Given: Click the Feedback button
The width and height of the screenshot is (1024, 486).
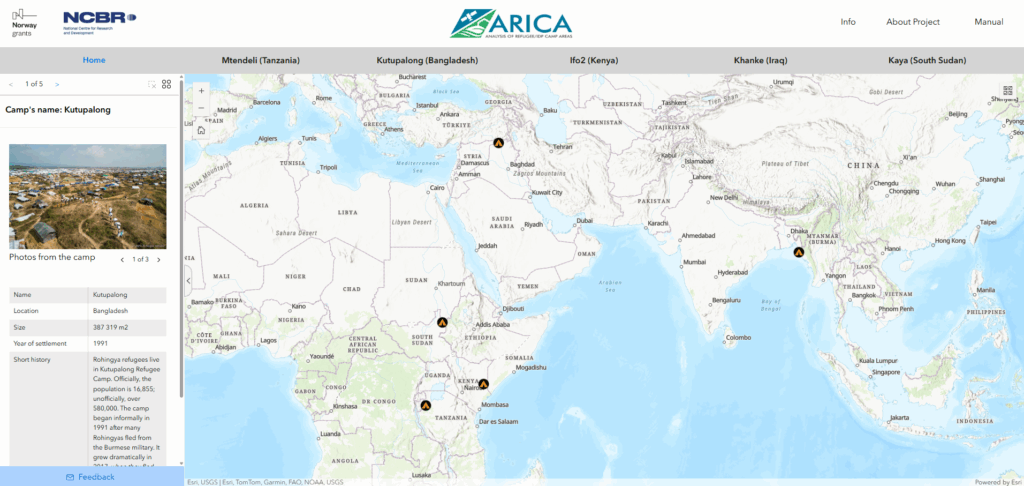Looking at the screenshot, I should click(x=90, y=477).
